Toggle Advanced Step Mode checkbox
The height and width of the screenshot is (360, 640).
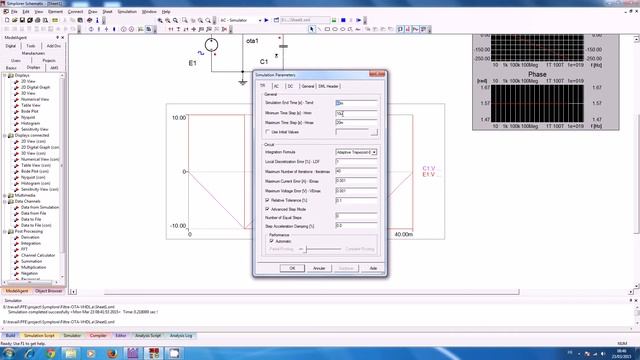[x=267, y=209]
